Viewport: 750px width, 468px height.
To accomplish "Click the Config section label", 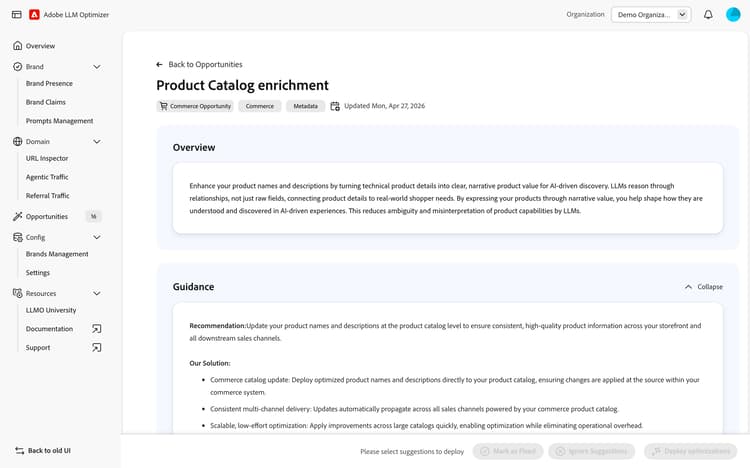I will [35, 237].
